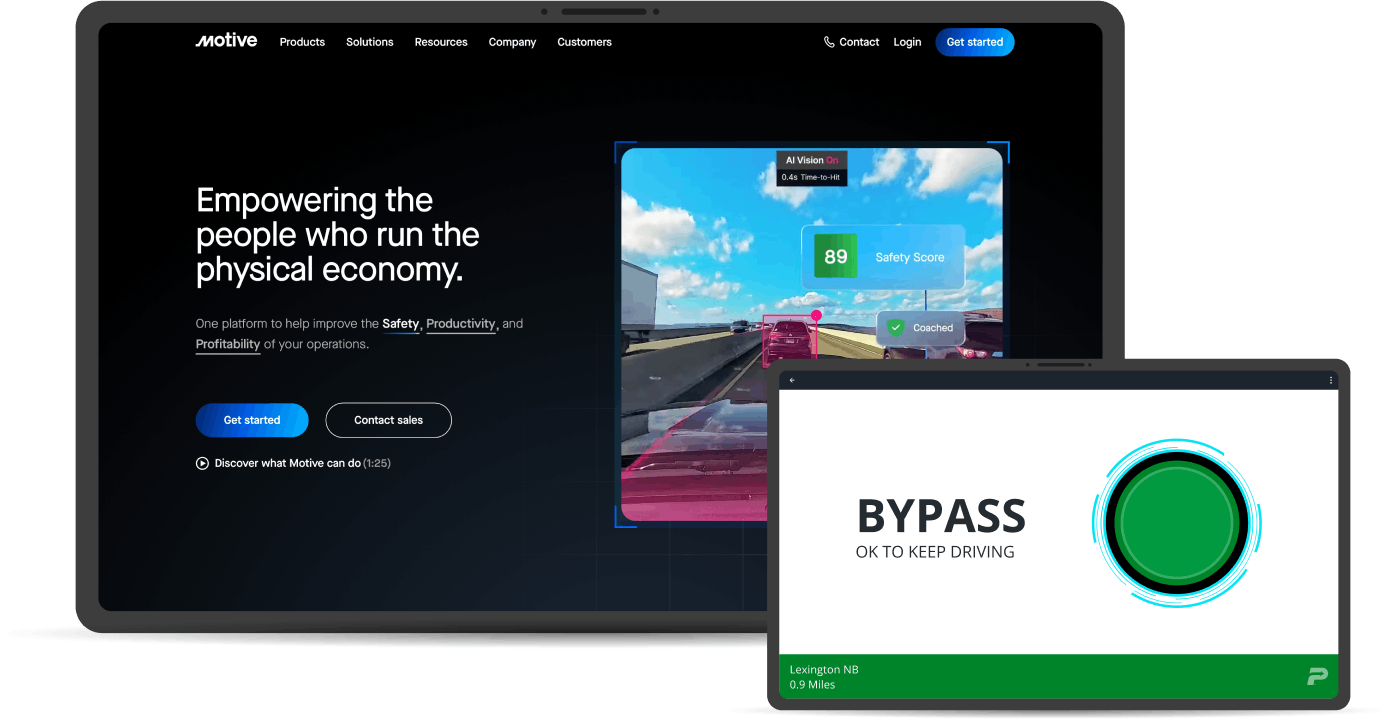Click the Login link

click(x=907, y=42)
